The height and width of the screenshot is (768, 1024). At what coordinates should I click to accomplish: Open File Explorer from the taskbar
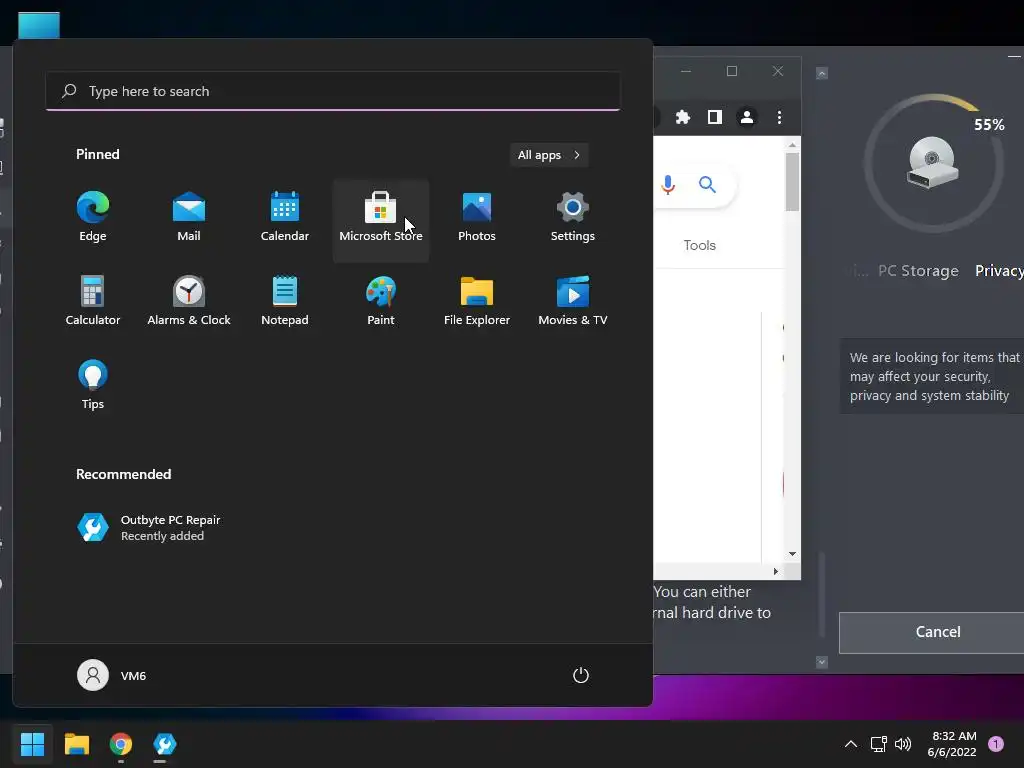76,744
